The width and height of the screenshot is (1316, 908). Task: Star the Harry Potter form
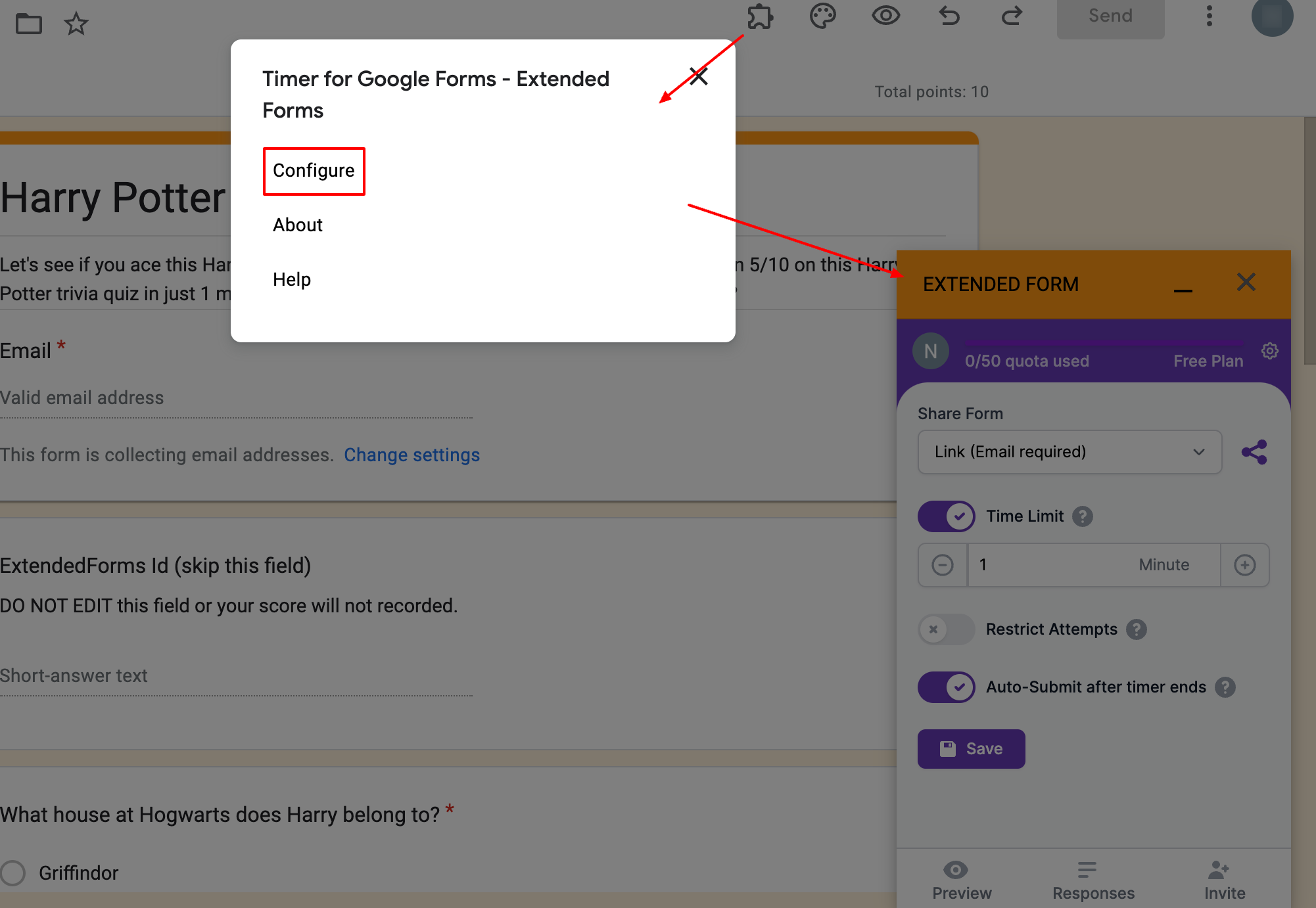point(76,23)
